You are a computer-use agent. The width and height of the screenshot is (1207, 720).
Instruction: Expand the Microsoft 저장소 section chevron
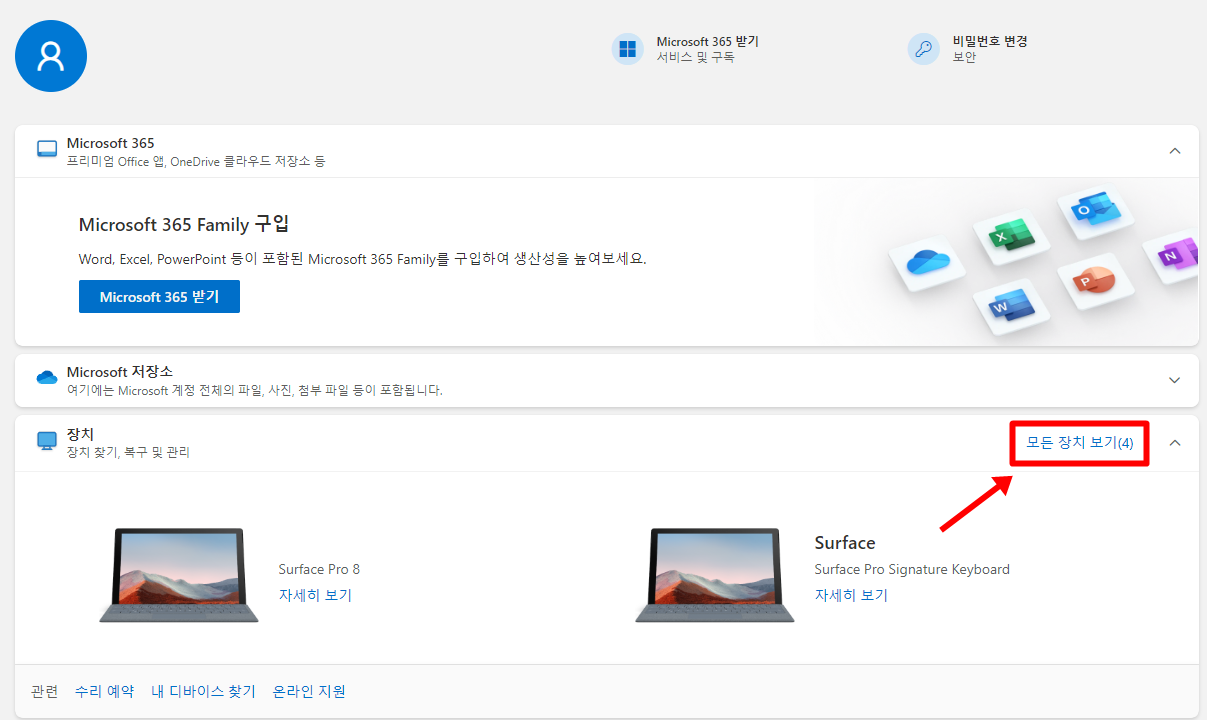(1175, 380)
